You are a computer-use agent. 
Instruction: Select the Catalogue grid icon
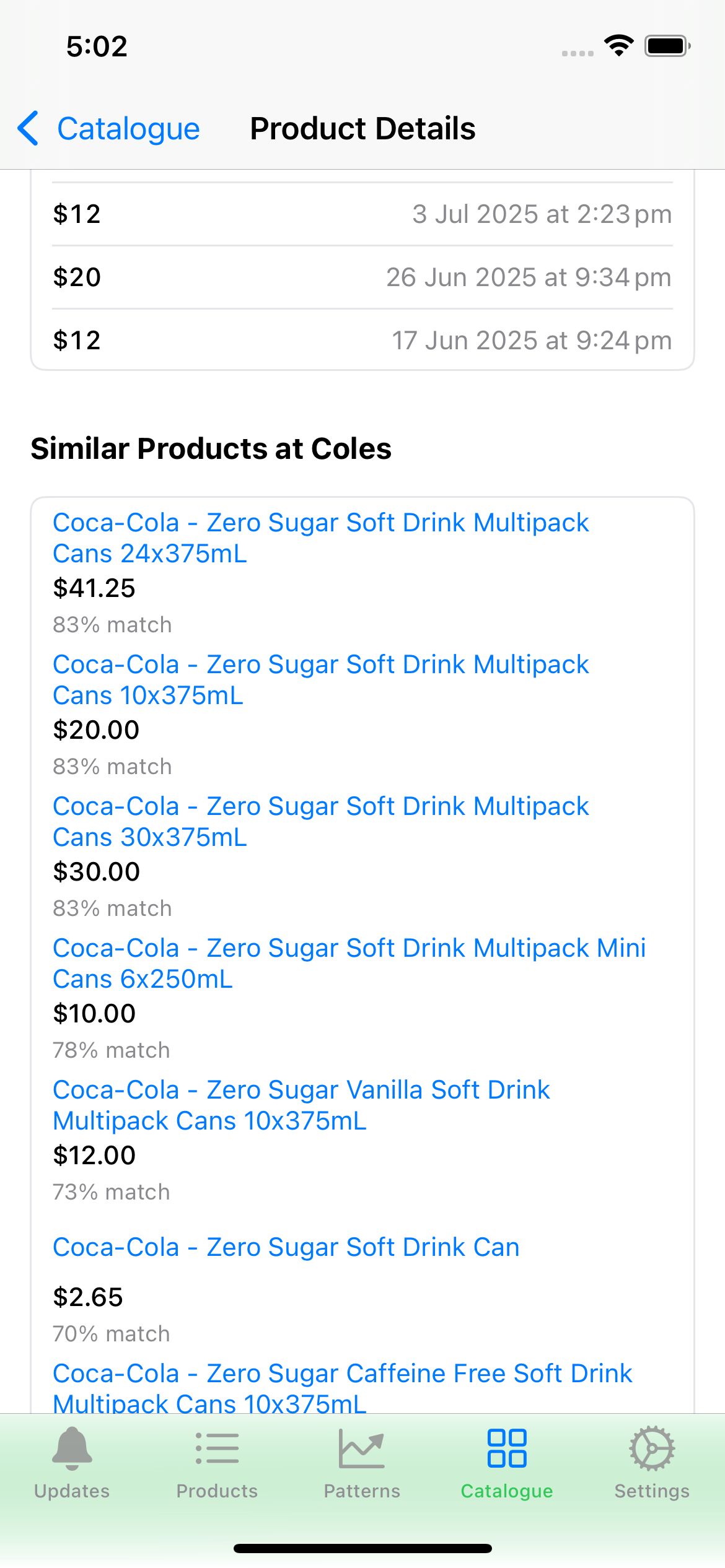tap(507, 1449)
